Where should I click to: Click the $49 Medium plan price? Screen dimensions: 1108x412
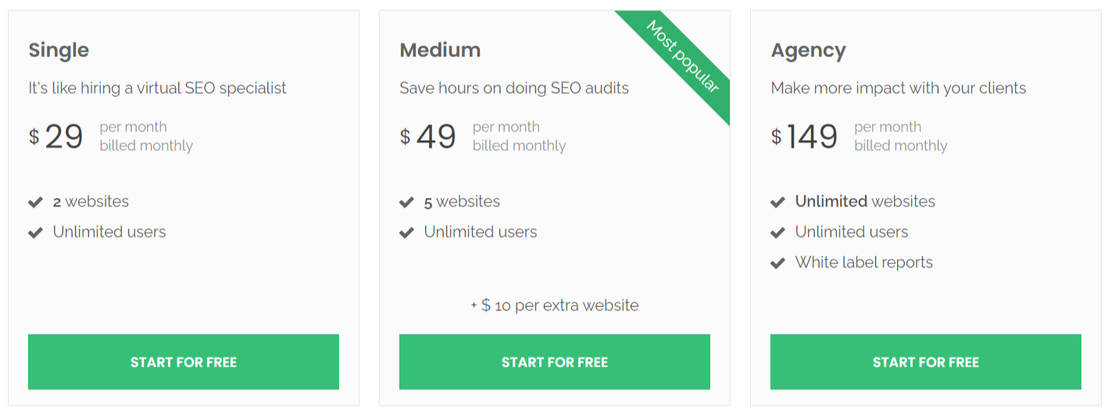point(429,136)
